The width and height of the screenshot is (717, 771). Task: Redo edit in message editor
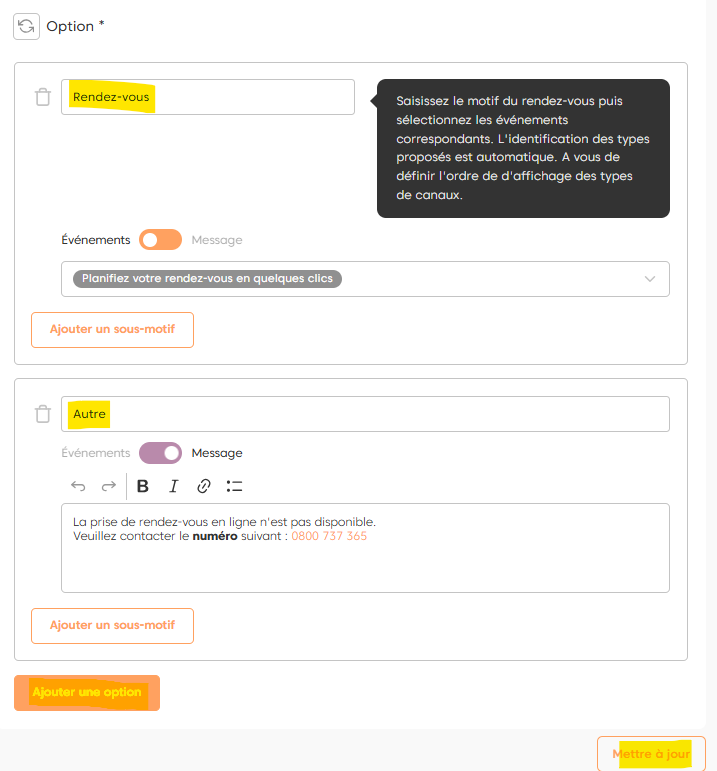coord(108,486)
